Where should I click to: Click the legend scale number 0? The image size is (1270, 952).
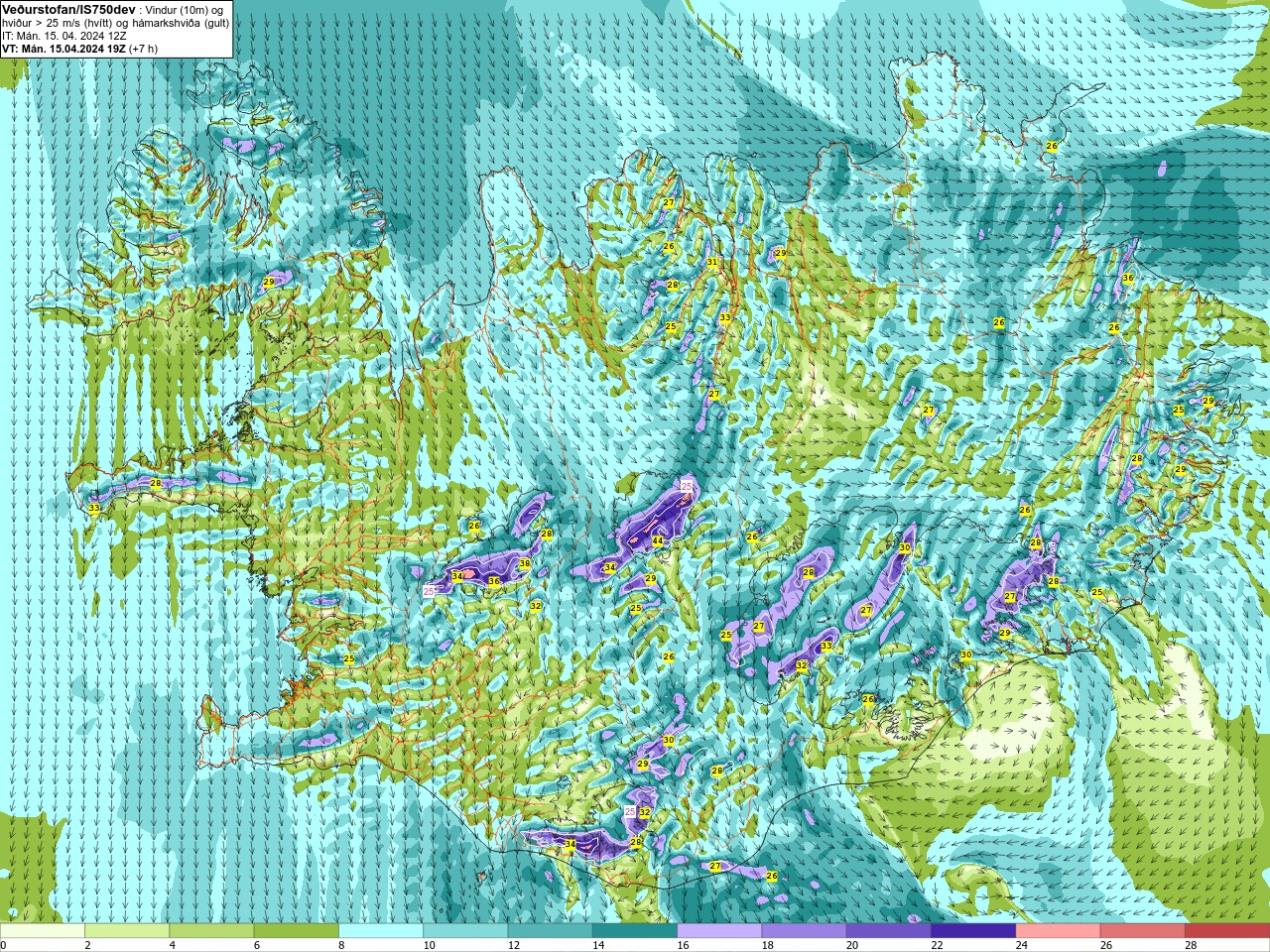3,945
